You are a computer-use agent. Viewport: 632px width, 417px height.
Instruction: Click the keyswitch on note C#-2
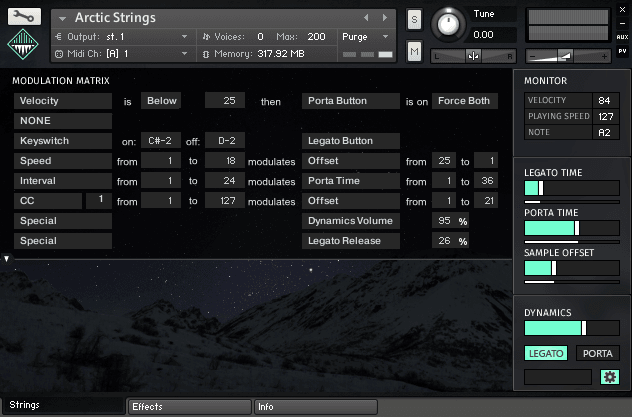point(161,141)
